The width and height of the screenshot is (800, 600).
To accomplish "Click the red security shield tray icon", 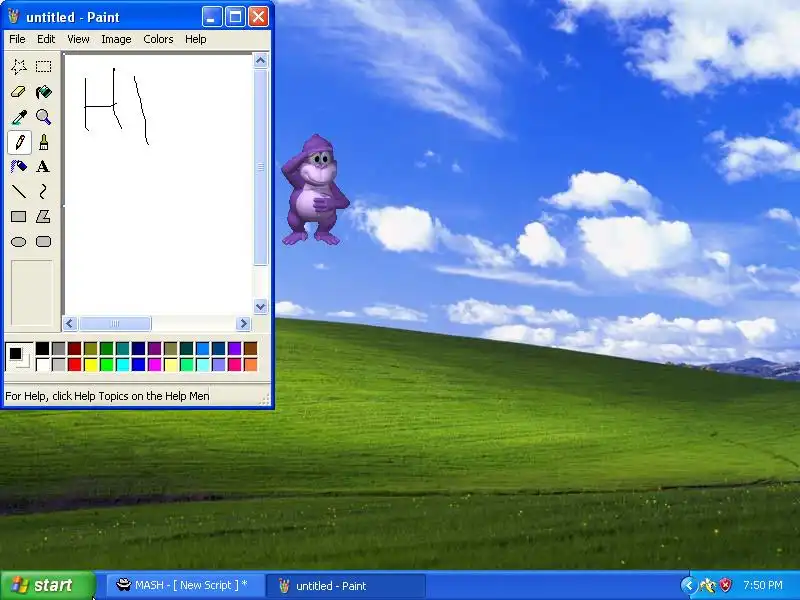I will 725,585.
